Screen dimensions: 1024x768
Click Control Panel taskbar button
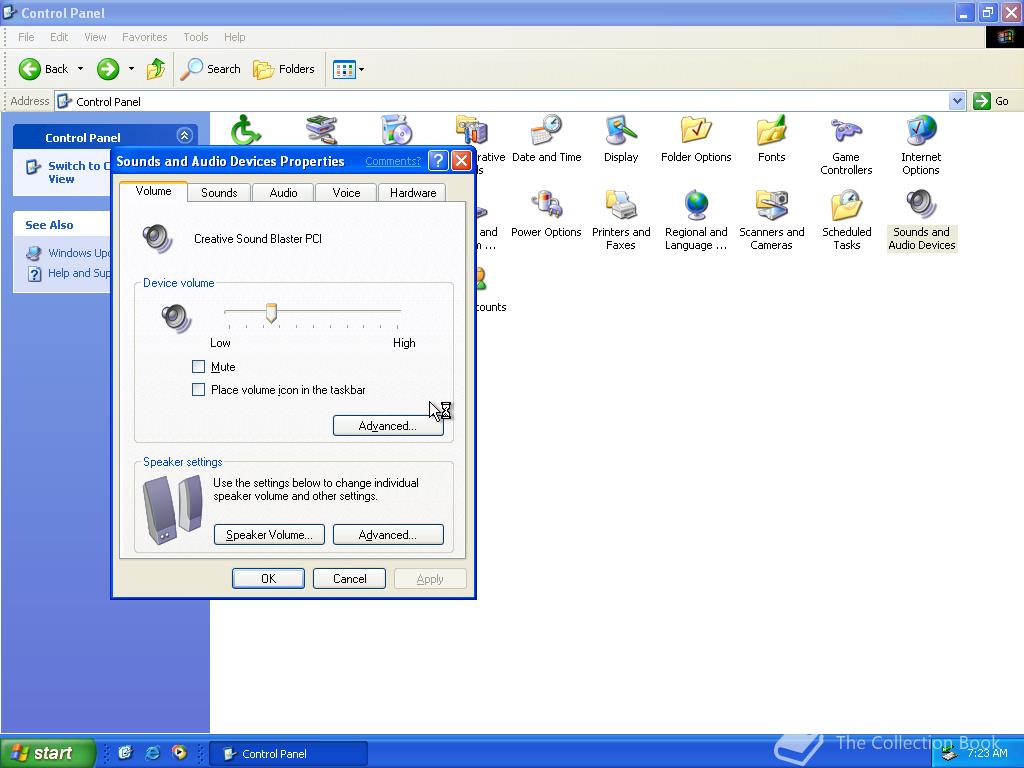click(x=289, y=754)
